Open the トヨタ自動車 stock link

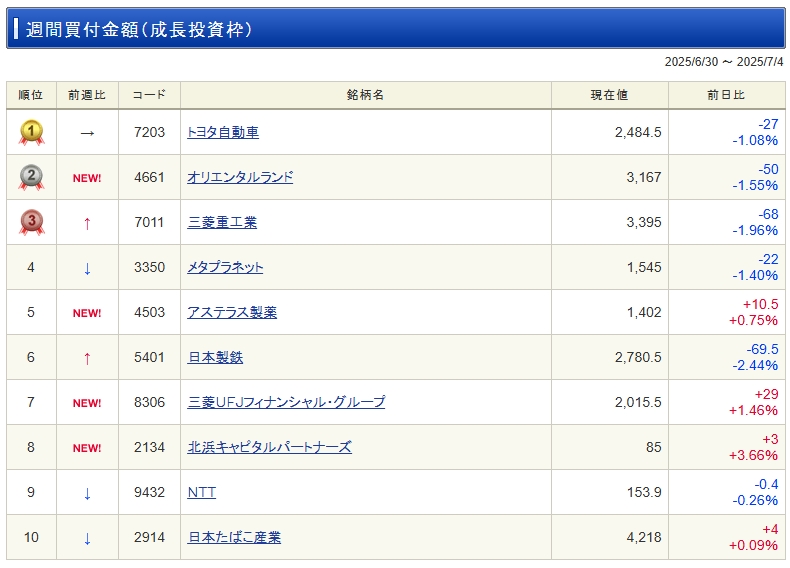tap(223, 132)
